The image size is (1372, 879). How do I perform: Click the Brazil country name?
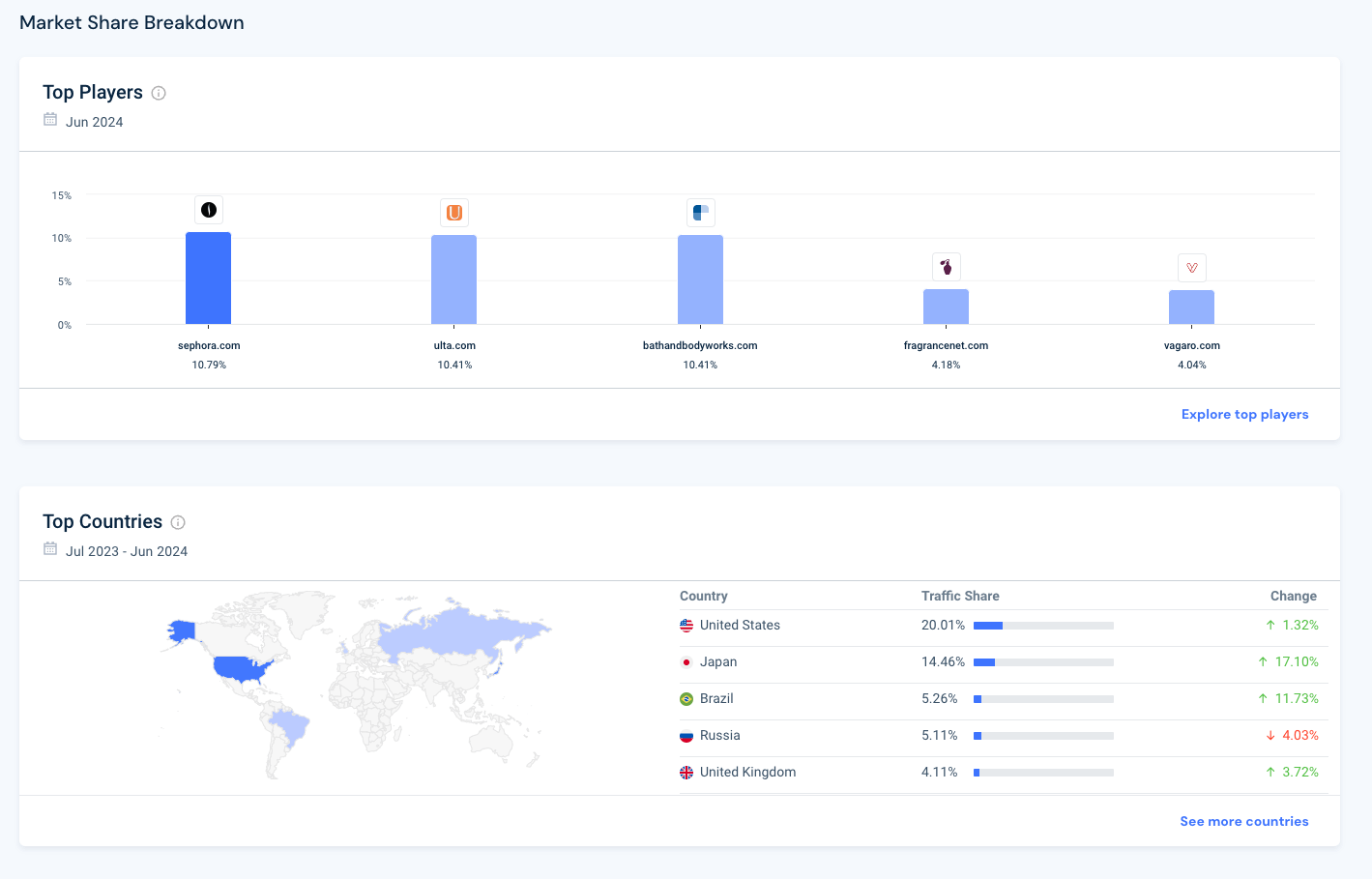coord(716,699)
